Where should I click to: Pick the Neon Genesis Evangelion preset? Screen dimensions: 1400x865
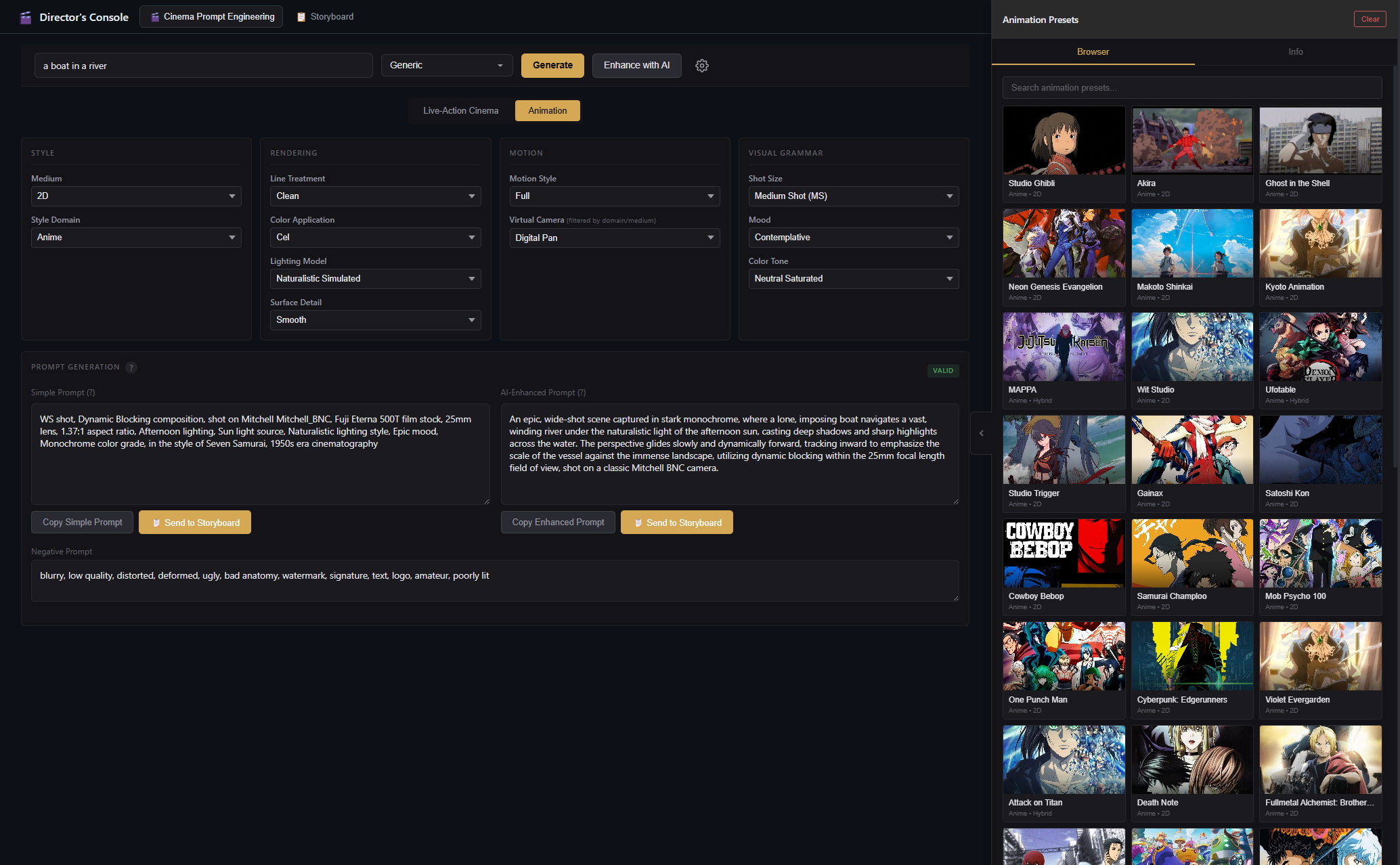[1064, 257]
